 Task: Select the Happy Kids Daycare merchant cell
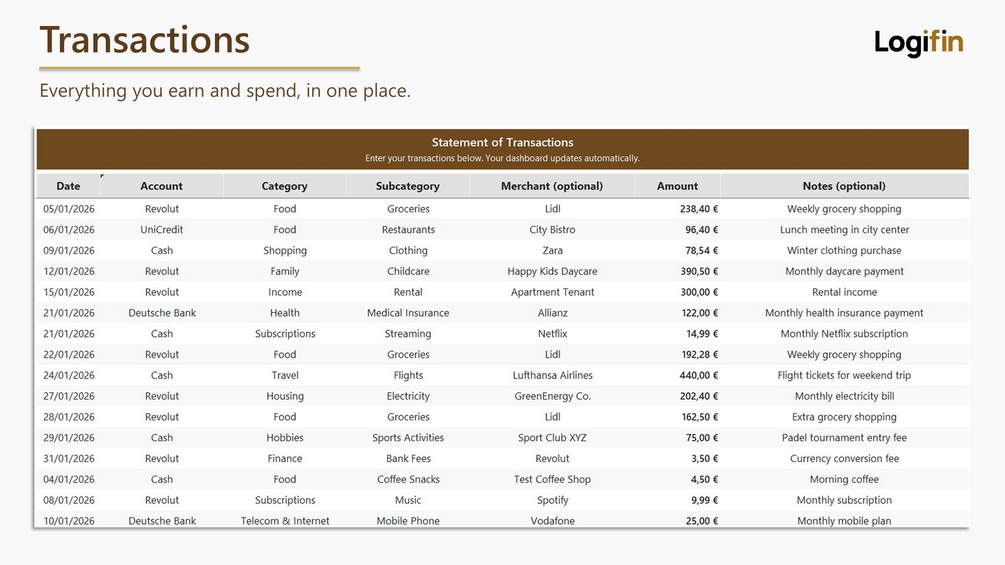point(552,271)
